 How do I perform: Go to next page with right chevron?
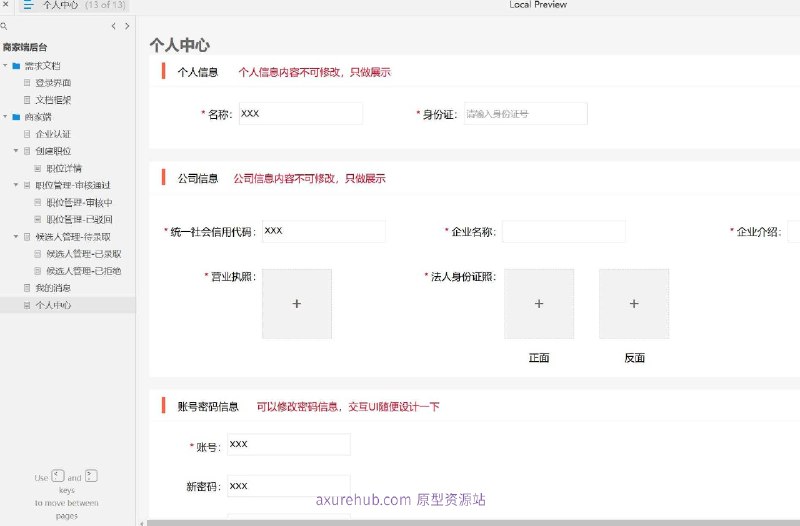coord(127,26)
